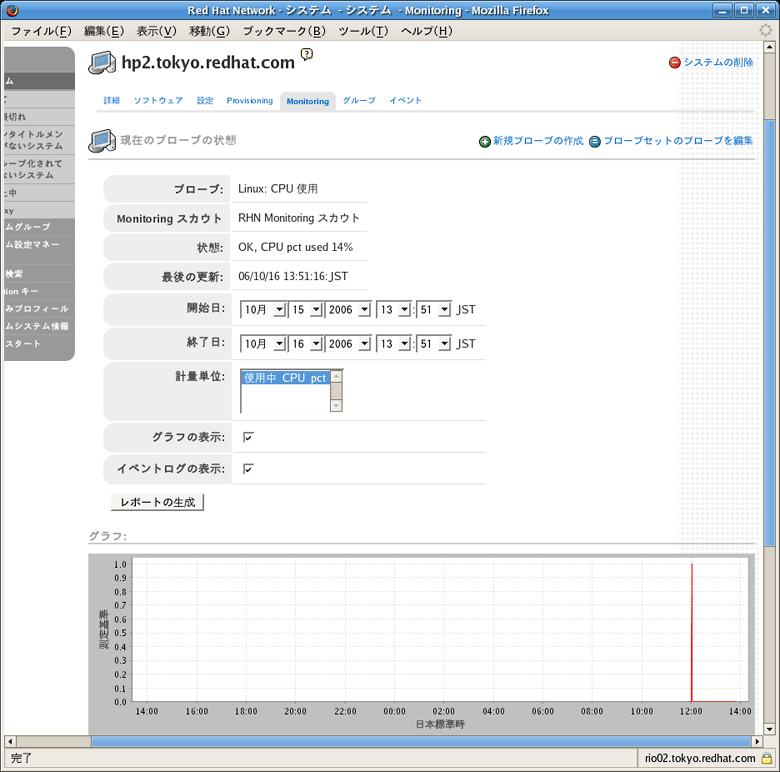Select the Monitoring tab
The image size is (780, 772).
[307, 101]
